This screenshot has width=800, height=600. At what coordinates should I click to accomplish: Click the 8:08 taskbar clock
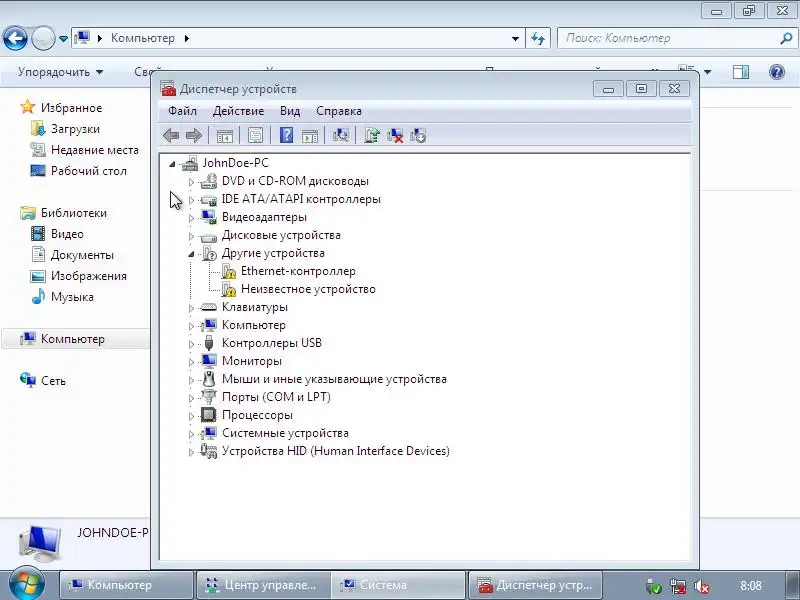[x=751, y=586]
